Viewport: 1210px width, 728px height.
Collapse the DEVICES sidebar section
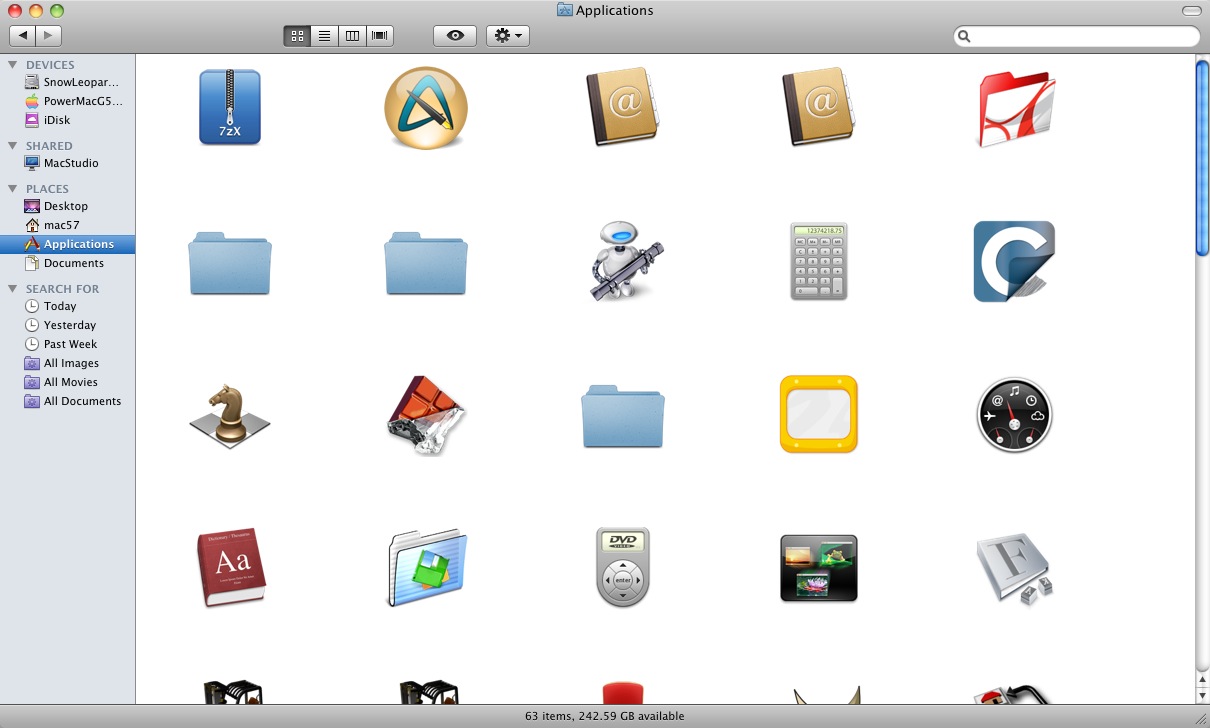click(x=13, y=65)
